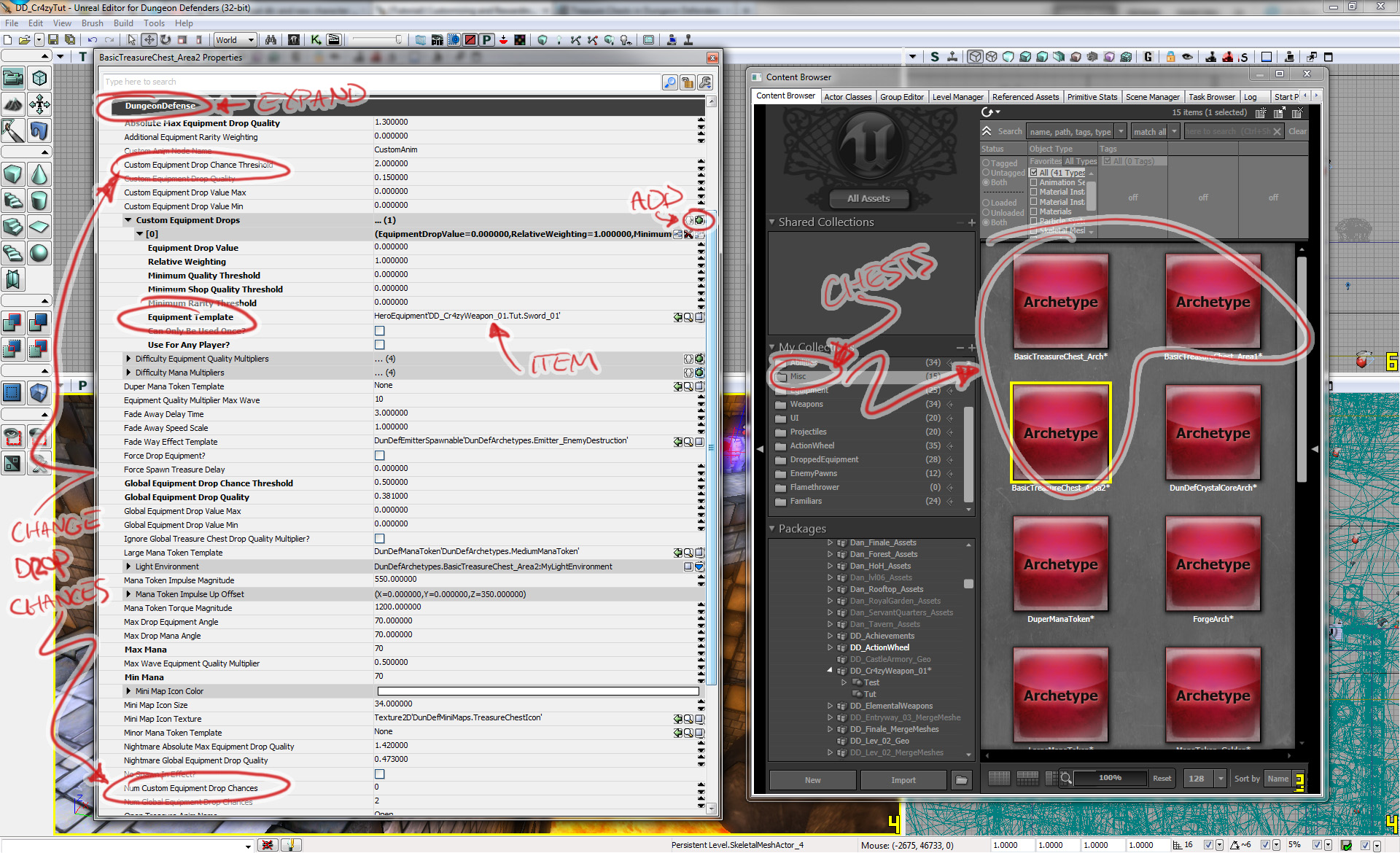Create a volumetric brush
Viewport: 1400px width, 853px height.
coord(13,279)
